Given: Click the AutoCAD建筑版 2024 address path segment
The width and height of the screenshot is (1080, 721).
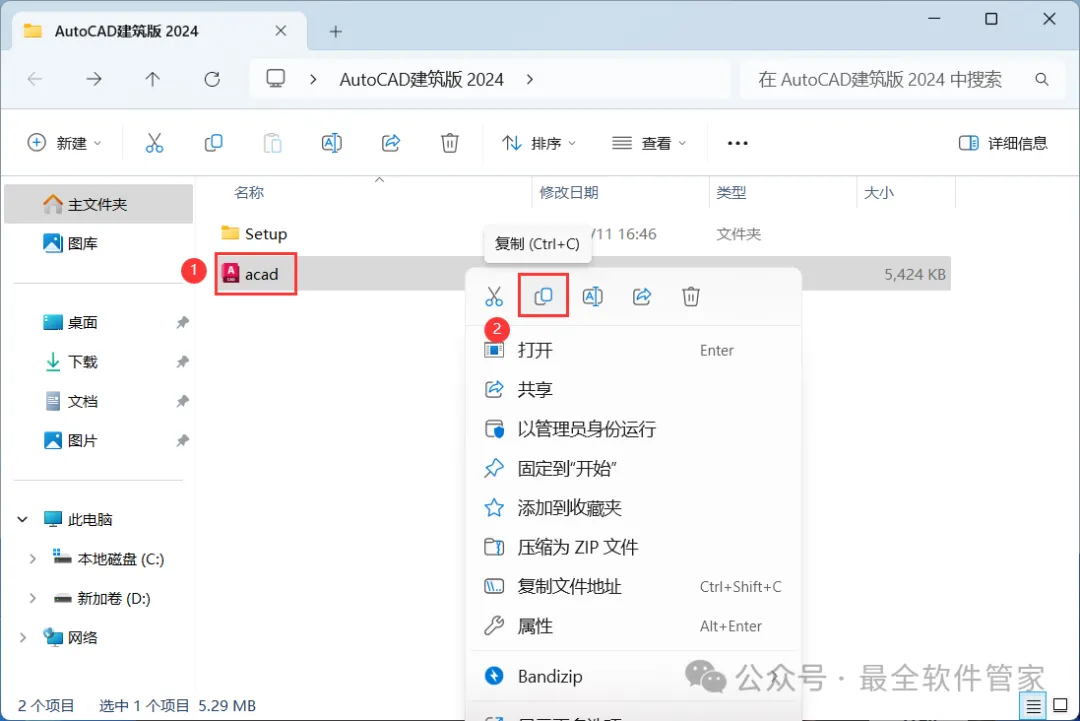Looking at the screenshot, I should (x=422, y=79).
